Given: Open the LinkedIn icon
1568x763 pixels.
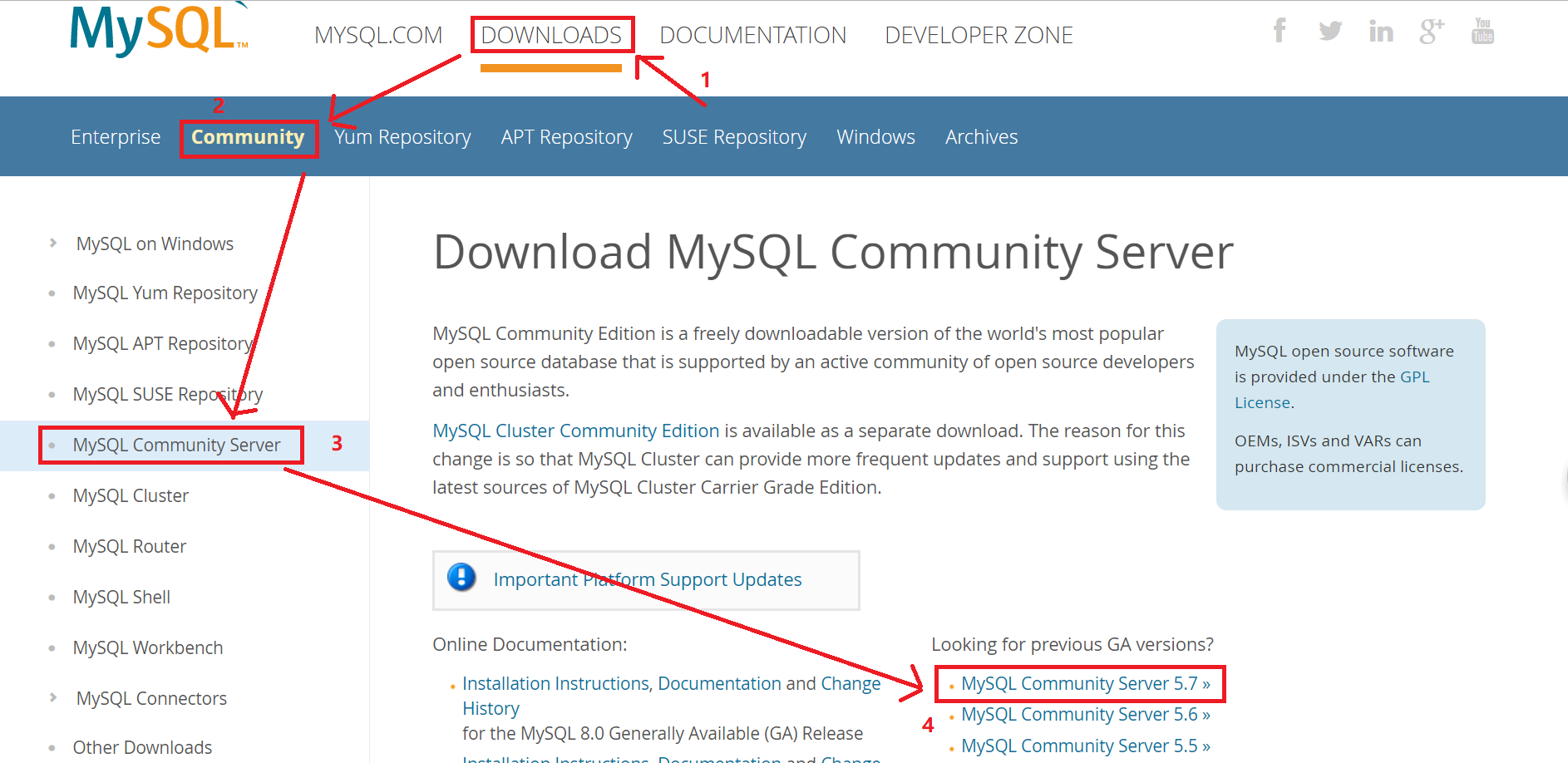Looking at the screenshot, I should (1381, 31).
